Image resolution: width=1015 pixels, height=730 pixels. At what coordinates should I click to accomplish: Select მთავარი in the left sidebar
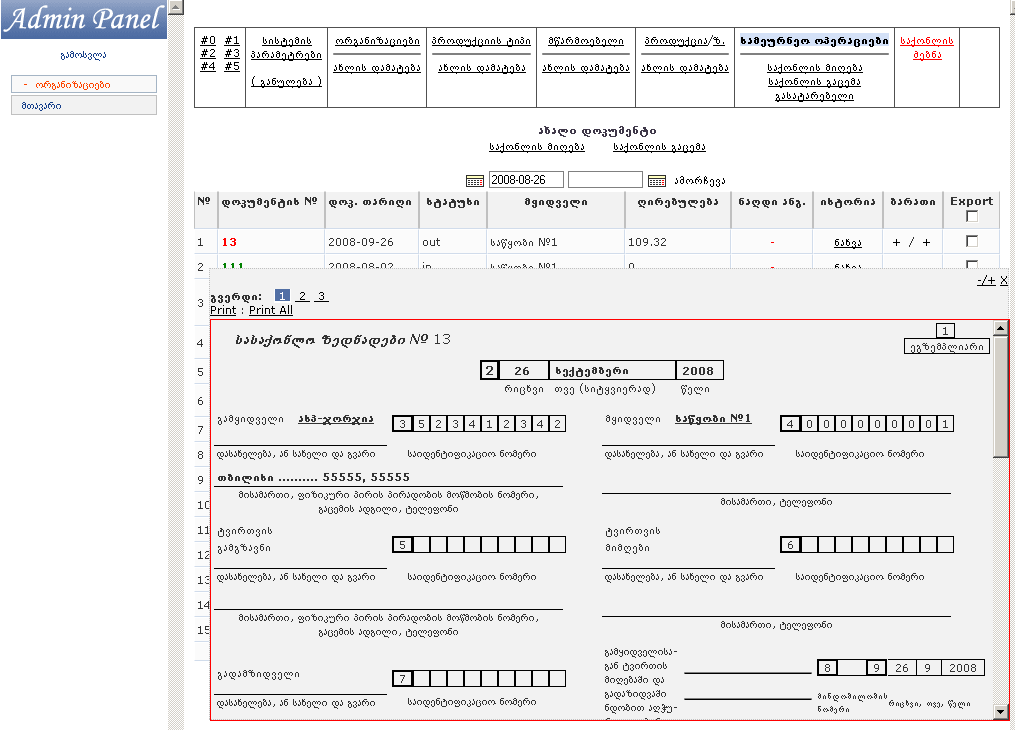pyautogui.click(x=84, y=105)
